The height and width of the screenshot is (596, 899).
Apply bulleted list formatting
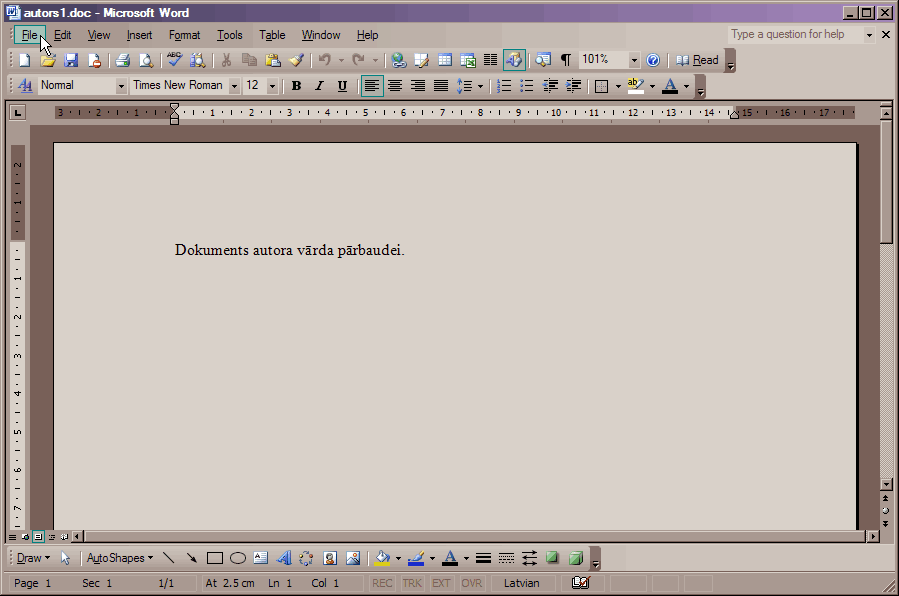(x=527, y=86)
